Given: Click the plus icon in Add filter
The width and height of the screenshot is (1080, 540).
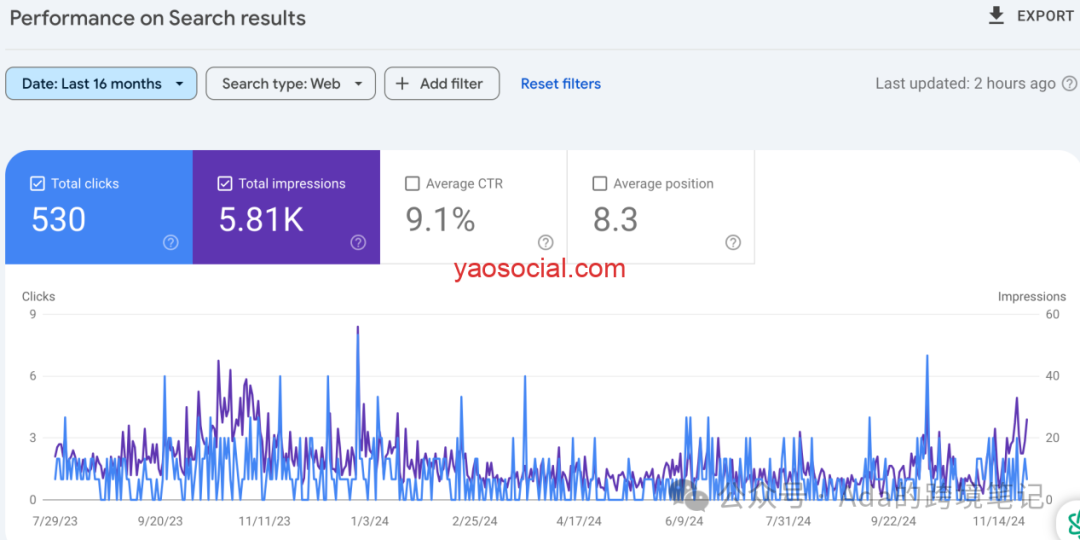Looking at the screenshot, I should click(x=402, y=84).
